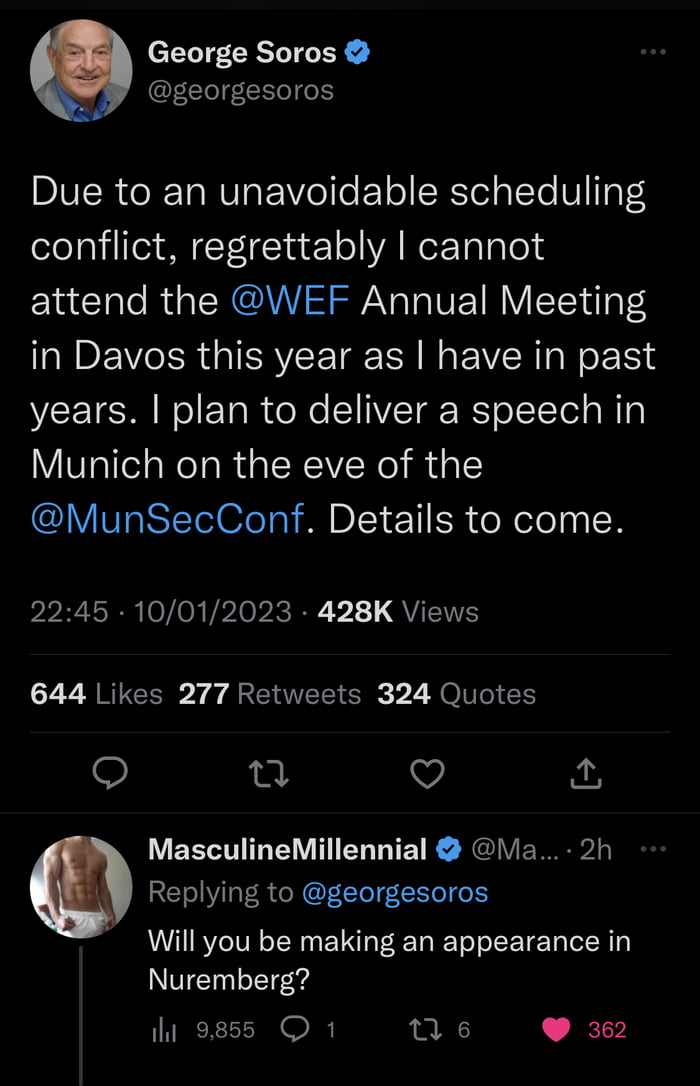Click the share icon under main tweet
This screenshot has width=700, height=1086.
tap(586, 773)
